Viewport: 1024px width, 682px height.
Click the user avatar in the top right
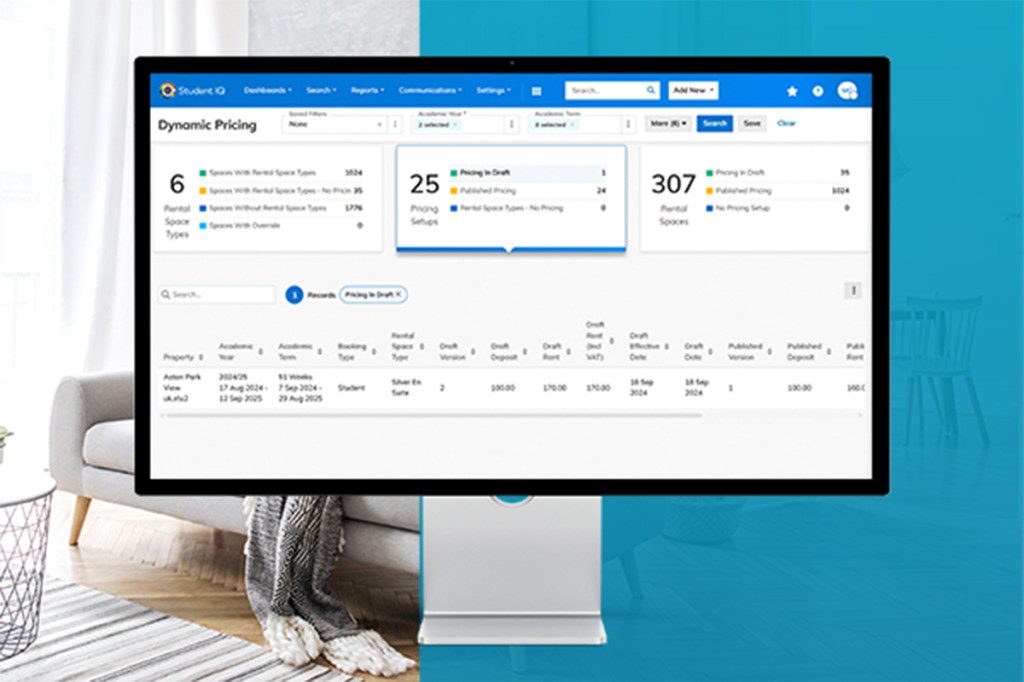pos(847,89)
